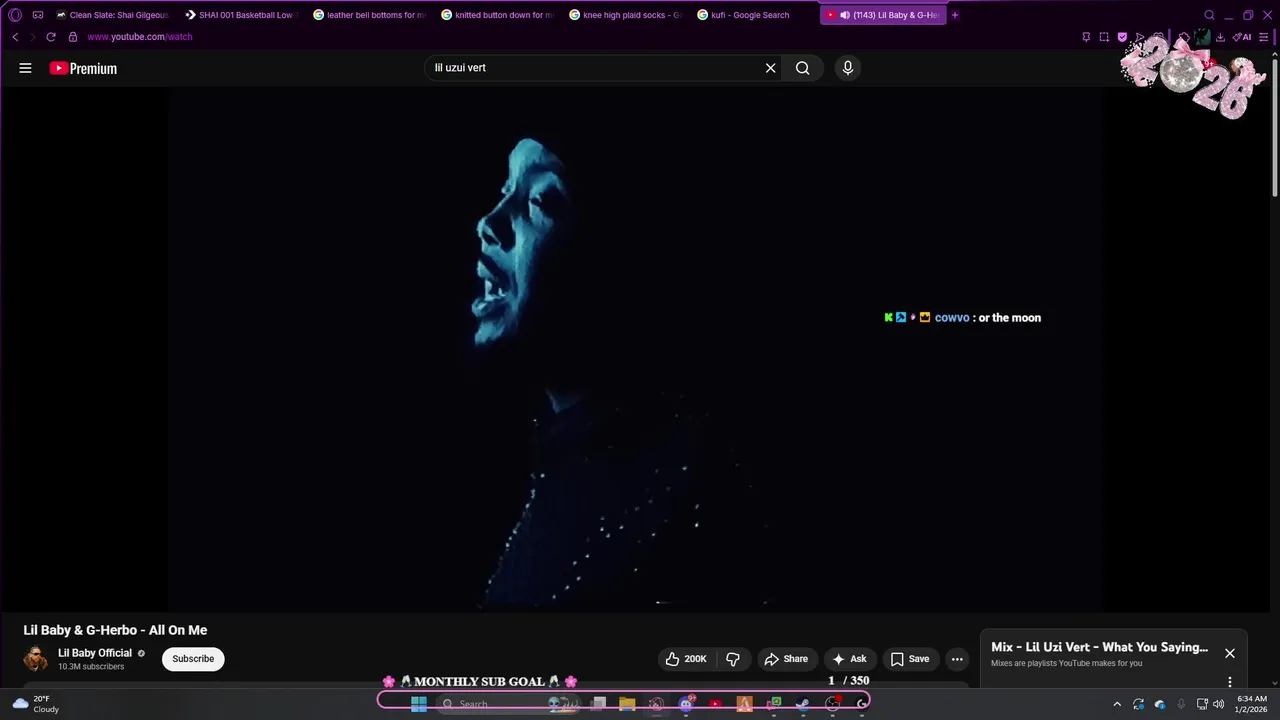Viewport: 1280px width, 720px height.
Task: Switch to knee high plaid socks tab
Action: 625,15
